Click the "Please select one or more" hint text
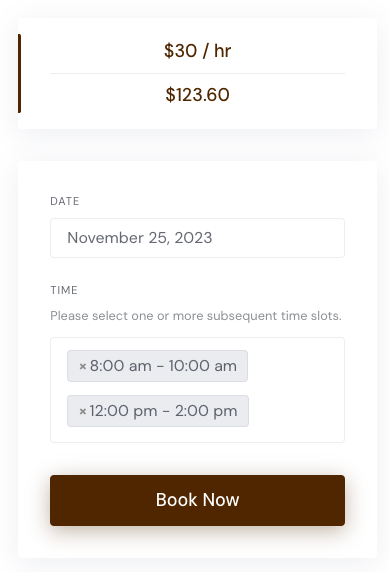Image resolution: width=389 pixels, height=572 pixels. point(127,316)
